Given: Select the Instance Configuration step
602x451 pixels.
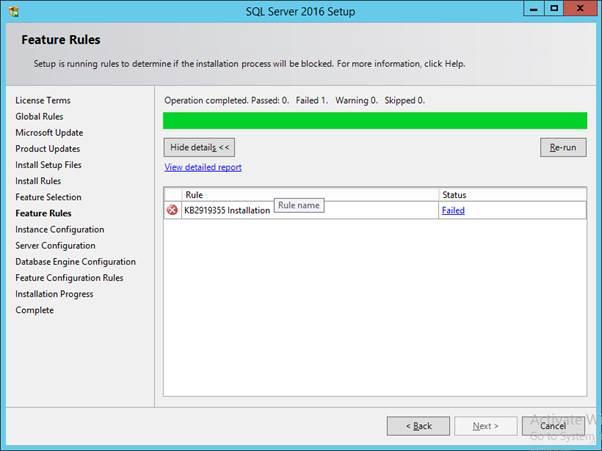Looking at the screenshot, I should tap(60, 230).
